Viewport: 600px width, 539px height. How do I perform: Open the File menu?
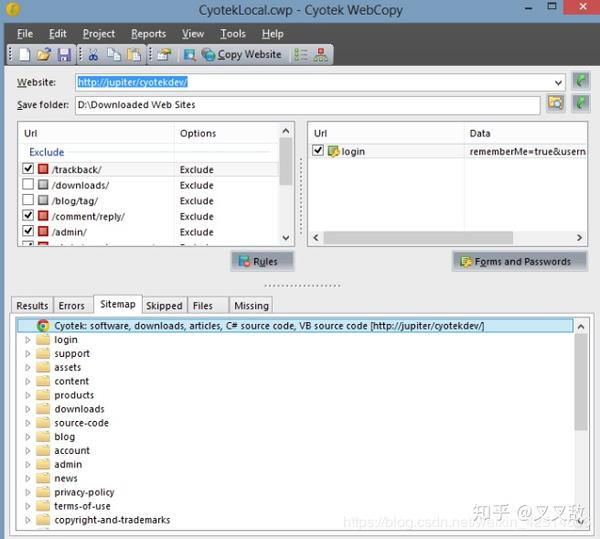(25, 34)
